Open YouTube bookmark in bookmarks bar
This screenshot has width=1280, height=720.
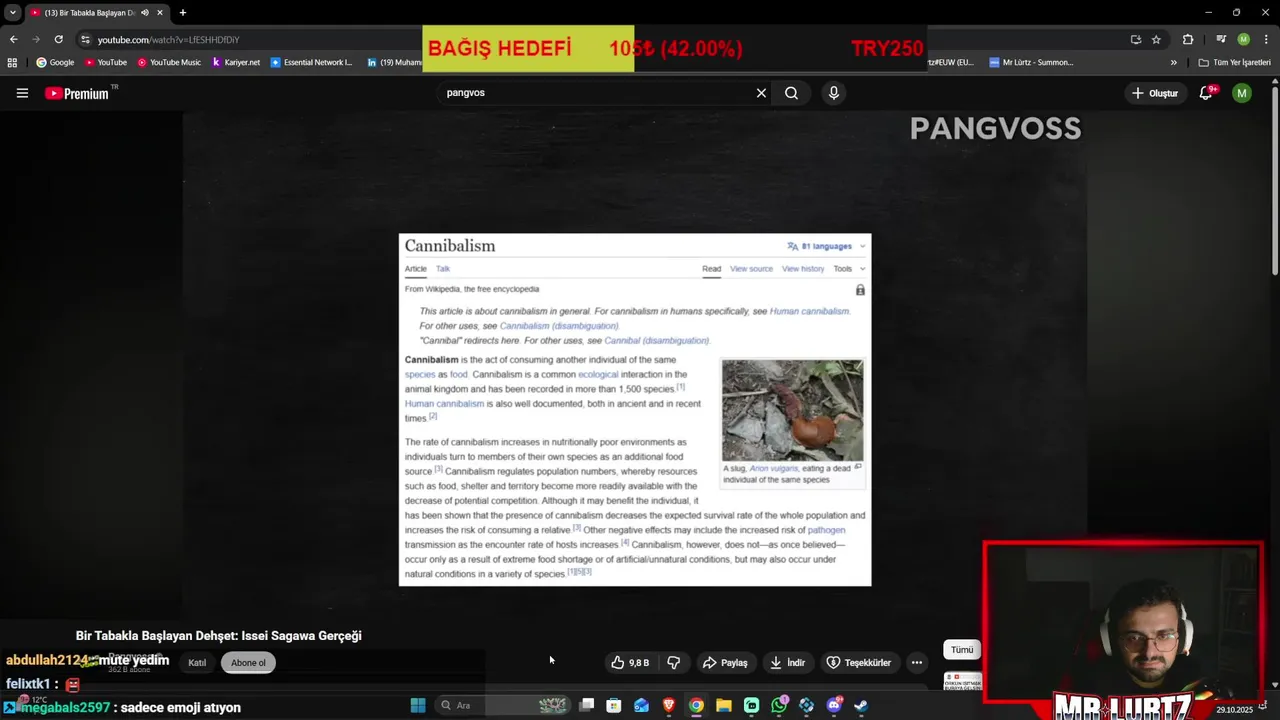(106, 62)
